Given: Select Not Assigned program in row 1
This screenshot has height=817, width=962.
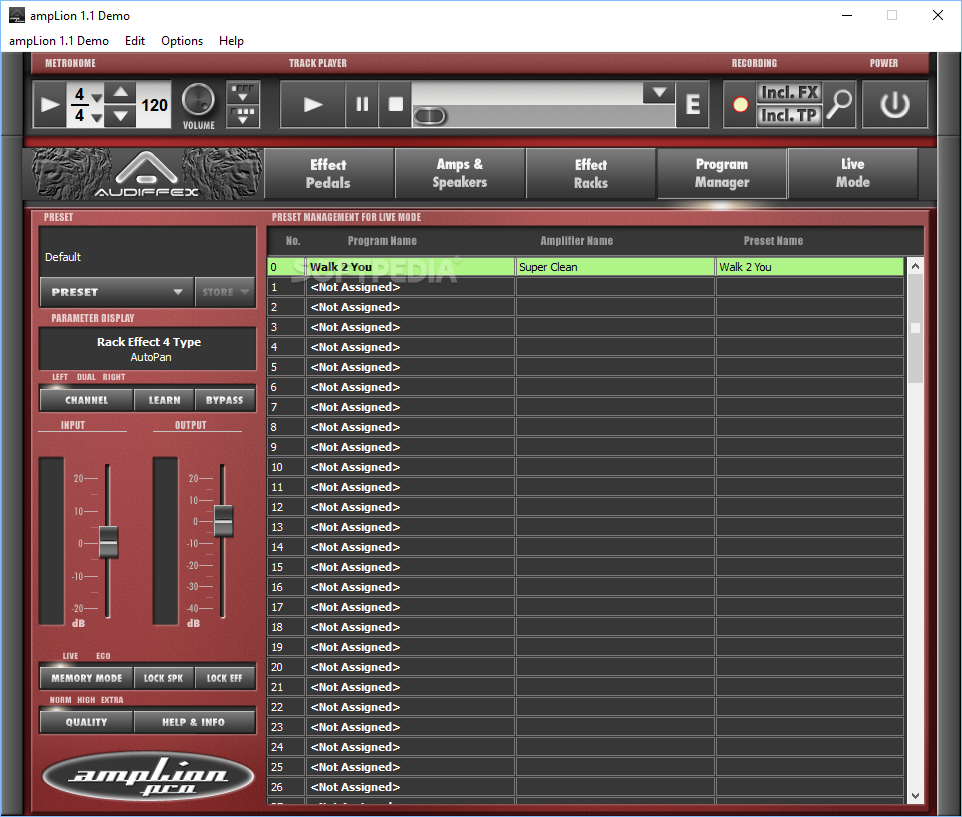Looking at the screenshot, I should pyautogui.click(x=410, y=287).
